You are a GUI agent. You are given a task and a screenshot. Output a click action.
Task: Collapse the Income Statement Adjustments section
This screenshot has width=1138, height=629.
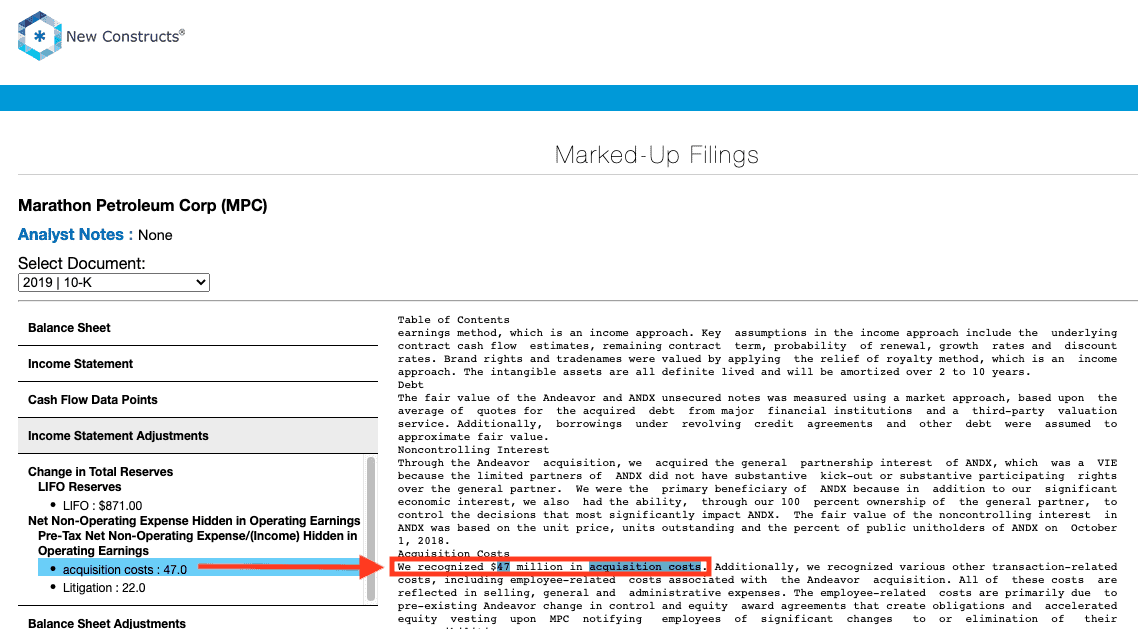(197, 435)
